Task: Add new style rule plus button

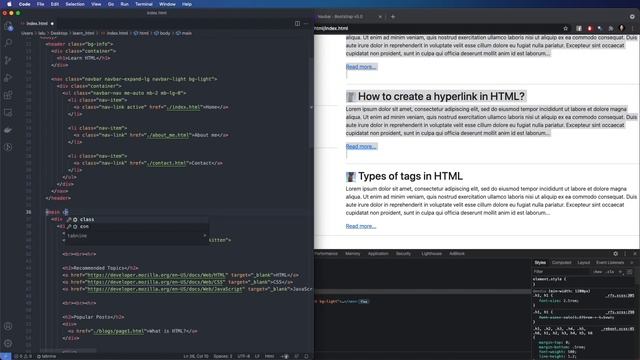Action: 620,271
